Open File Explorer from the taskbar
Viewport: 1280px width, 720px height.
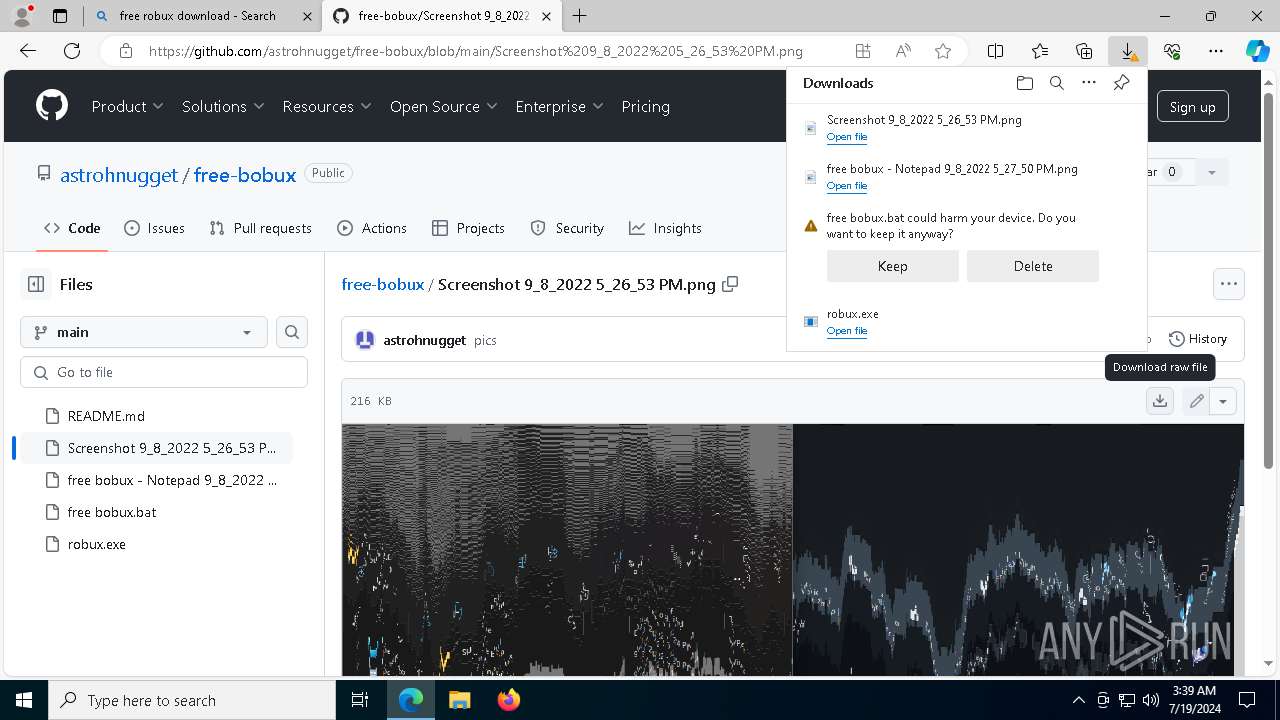[x=459, y=700]
